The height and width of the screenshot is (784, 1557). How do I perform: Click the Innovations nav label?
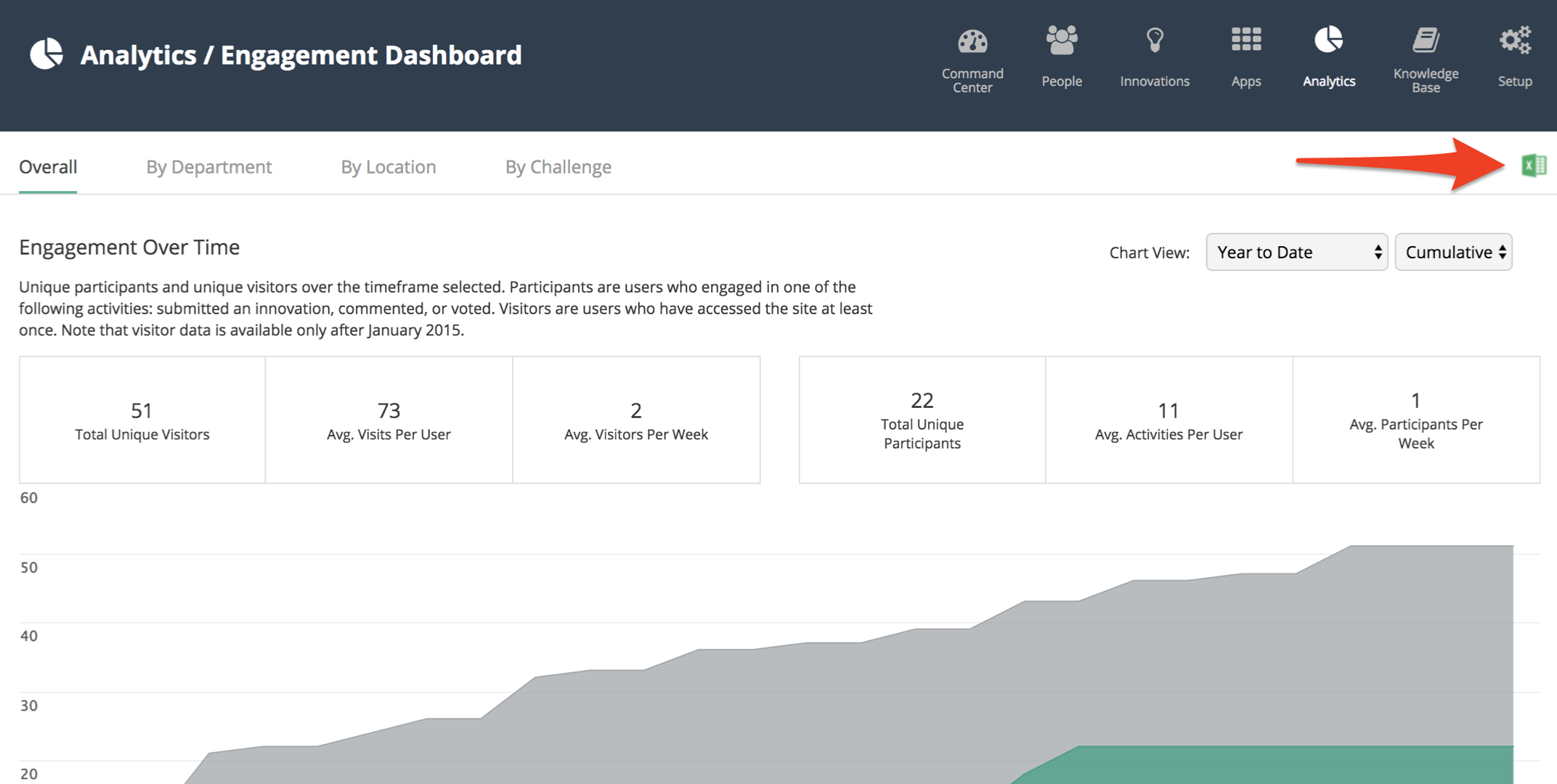(1155, 81)
